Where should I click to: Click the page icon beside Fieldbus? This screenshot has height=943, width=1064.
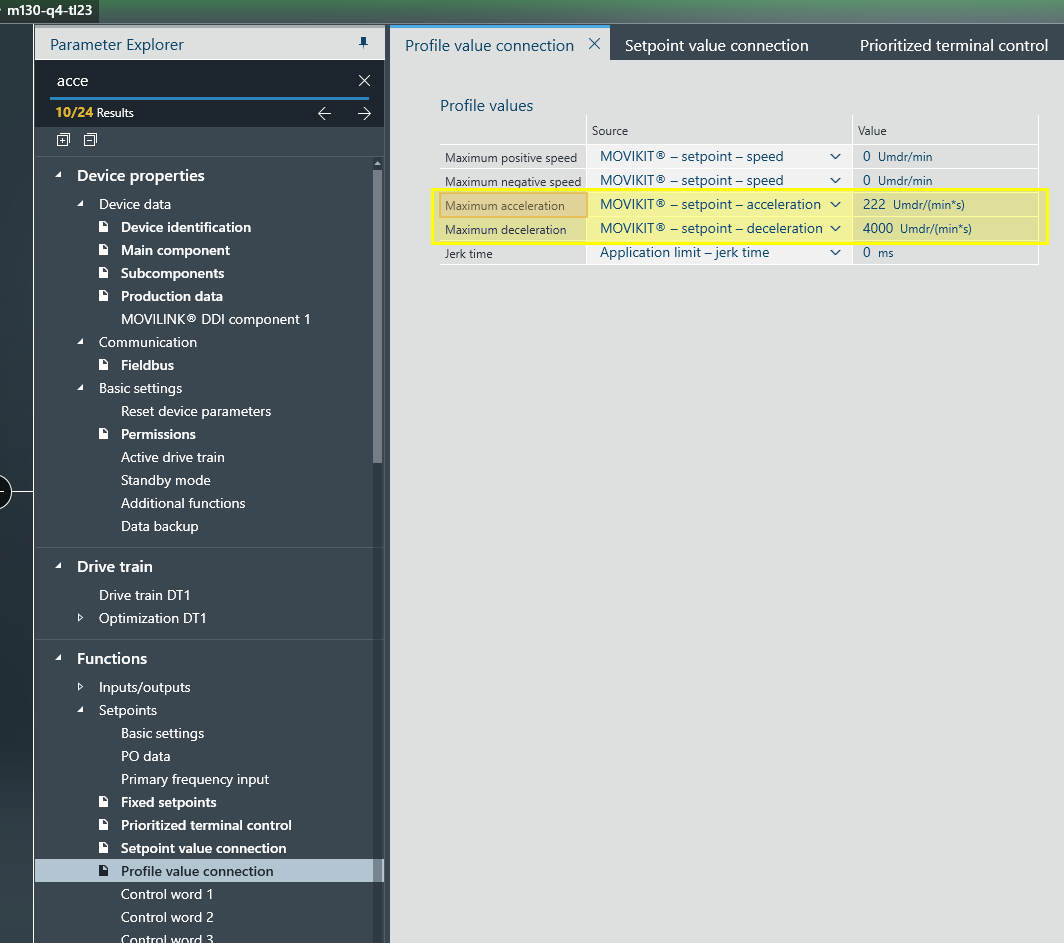coord(104,365)
